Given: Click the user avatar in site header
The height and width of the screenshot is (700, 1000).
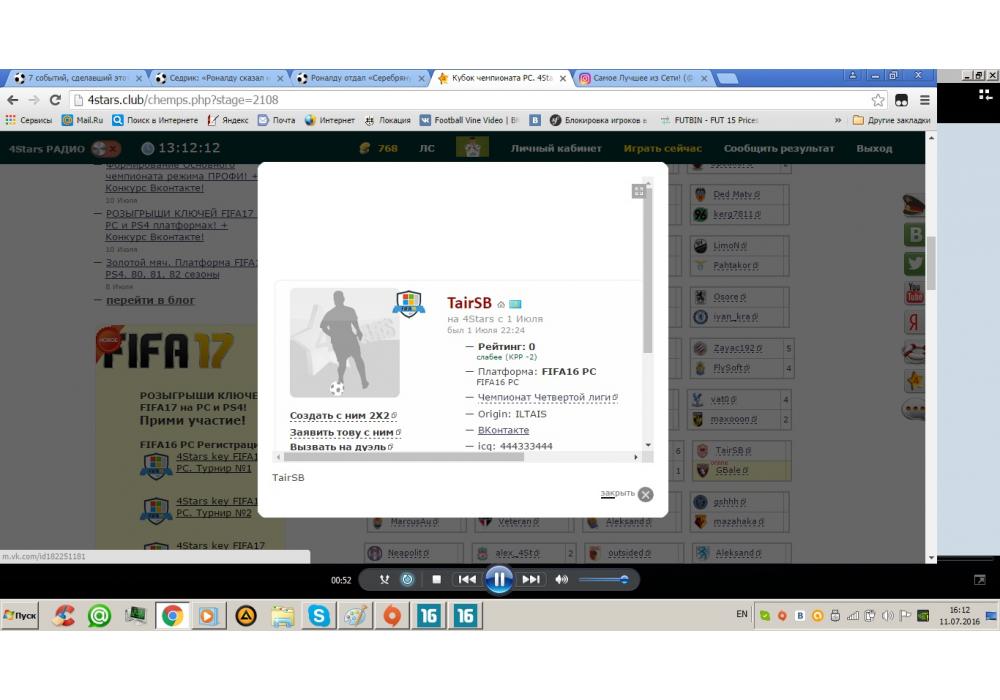Looking at the screenshot, I should 473,147.
